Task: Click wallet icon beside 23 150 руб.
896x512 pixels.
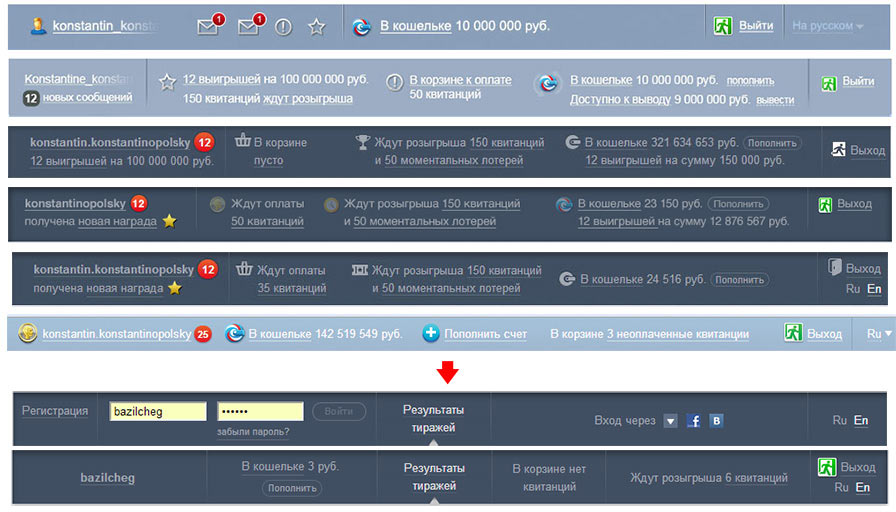Action: pyautogui.click(x=564, y=204)
